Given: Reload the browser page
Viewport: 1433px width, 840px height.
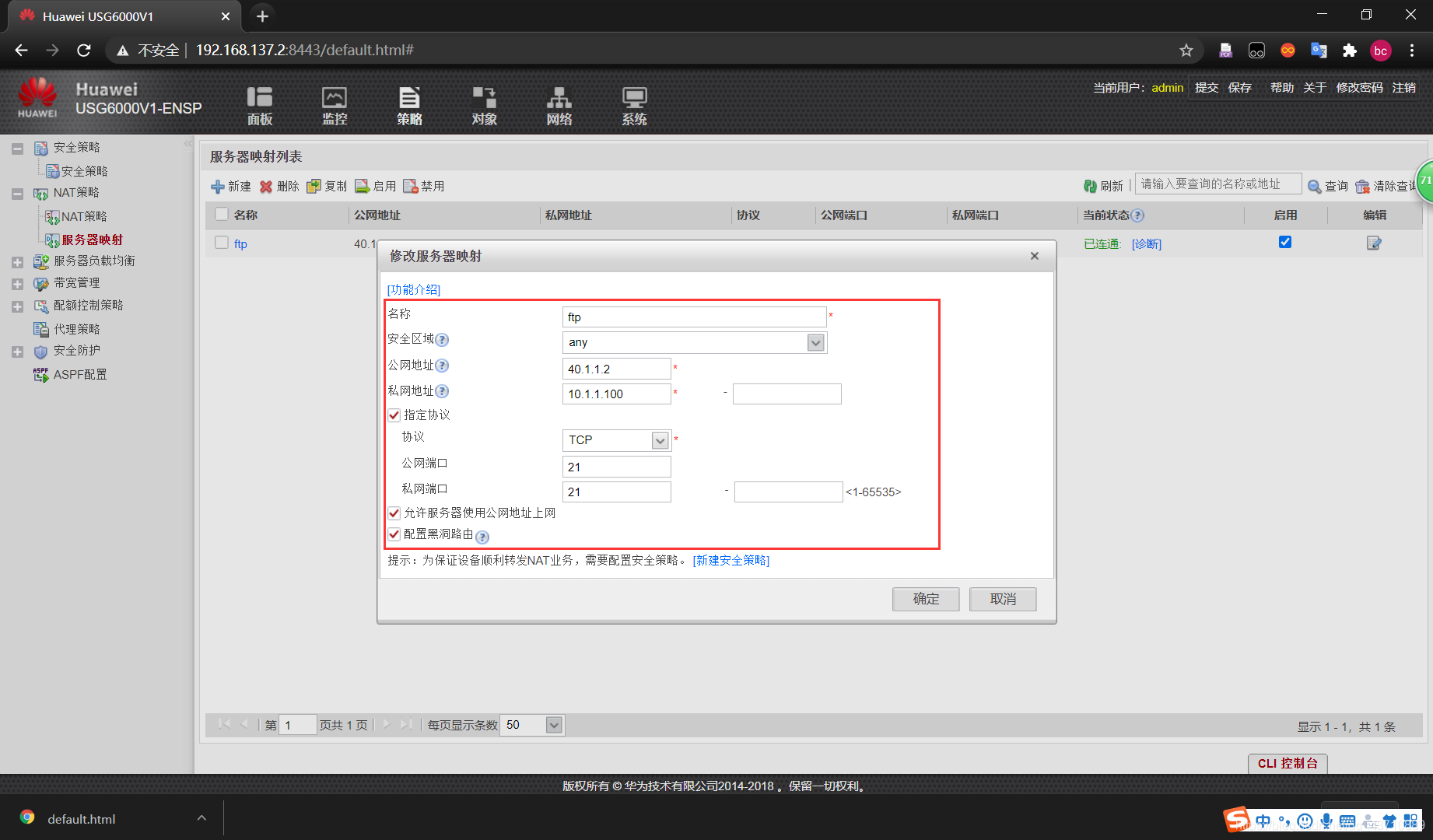Looking at the screenshot, I should [x=83, y=51].
